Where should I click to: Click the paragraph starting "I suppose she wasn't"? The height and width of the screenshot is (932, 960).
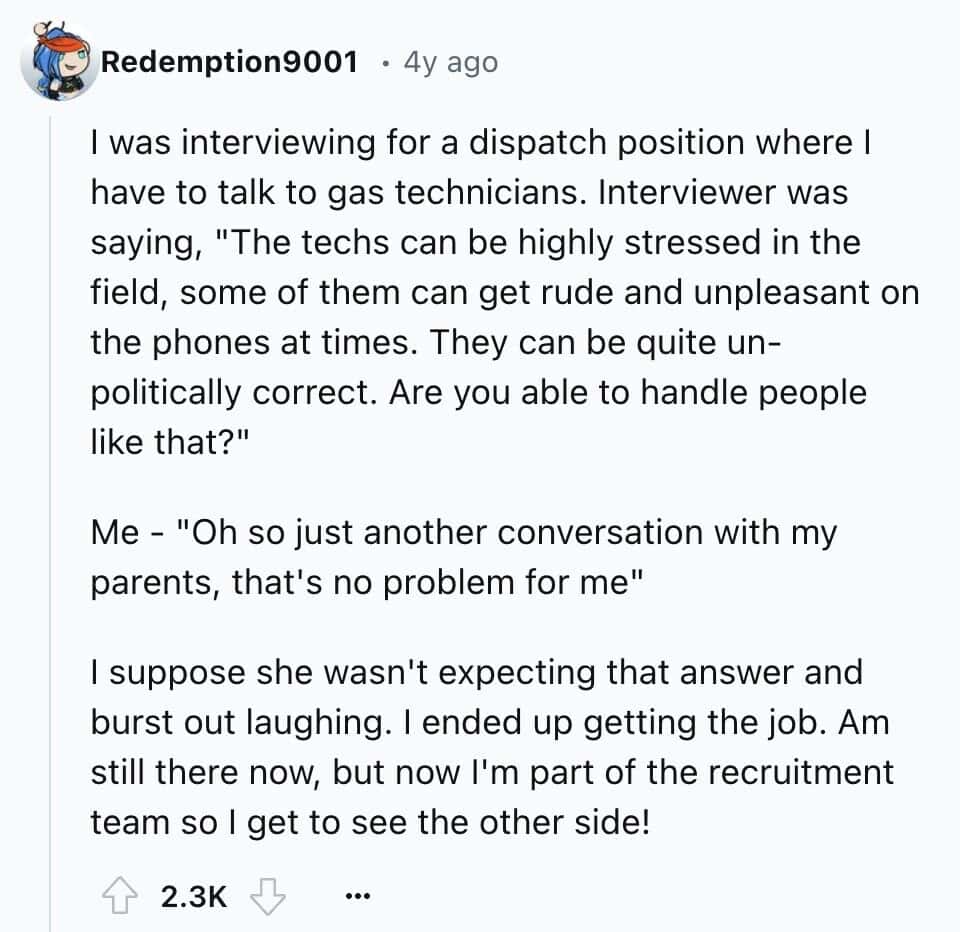[490, 746]
